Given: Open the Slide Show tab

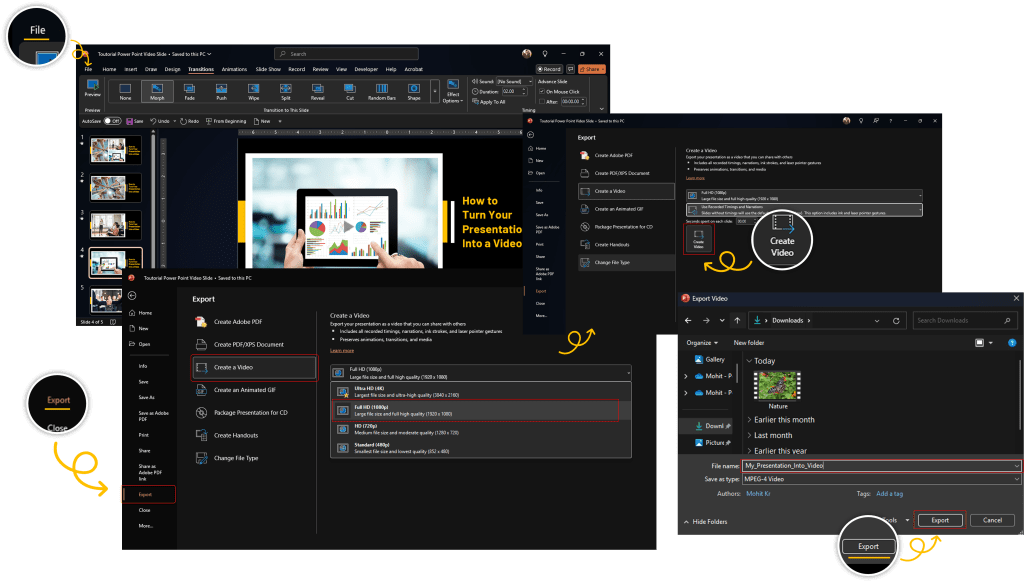Looking at the screenshot, I should [268, 69].
